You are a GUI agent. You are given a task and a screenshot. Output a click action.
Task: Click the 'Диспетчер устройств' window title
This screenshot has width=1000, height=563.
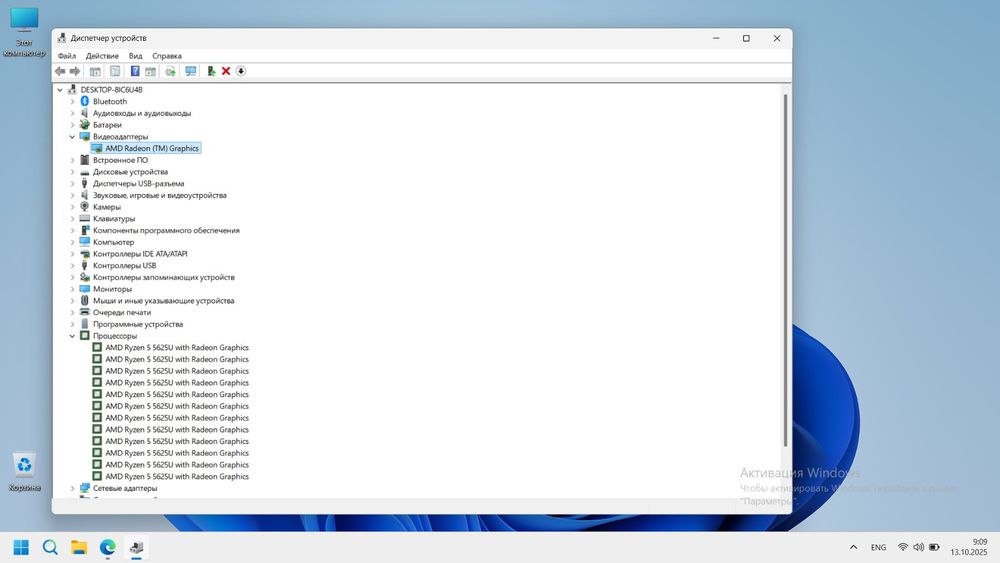point(108,38)
